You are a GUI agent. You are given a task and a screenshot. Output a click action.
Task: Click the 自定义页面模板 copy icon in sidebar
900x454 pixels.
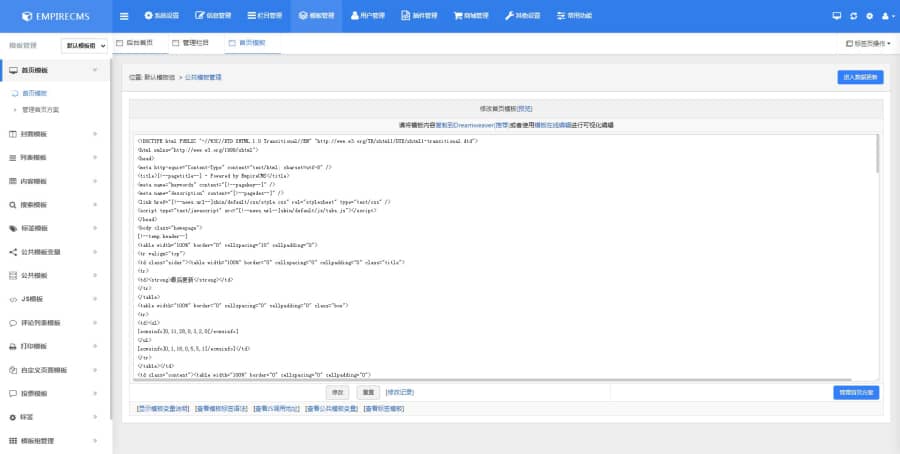click(x=13, y=370)
